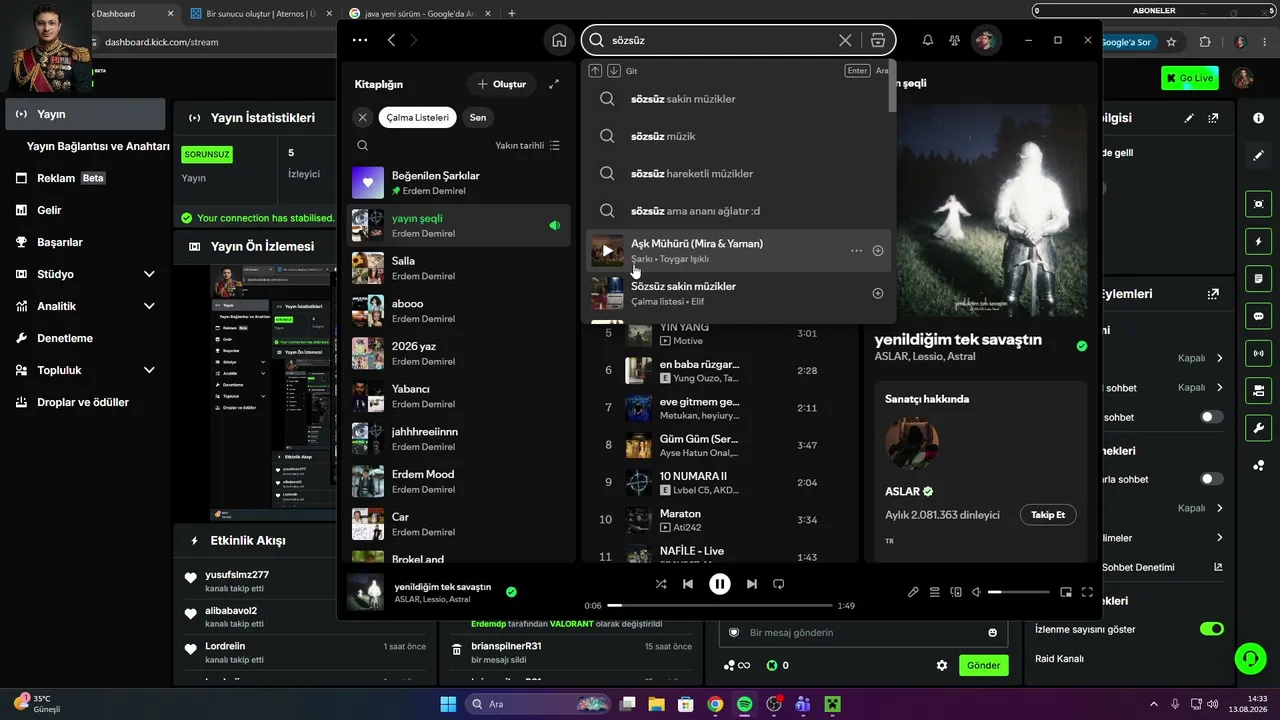1280x720 pixels.
Task: Open the Yakın tarihli sort dropdown
Action: click(x=528, y=145)
